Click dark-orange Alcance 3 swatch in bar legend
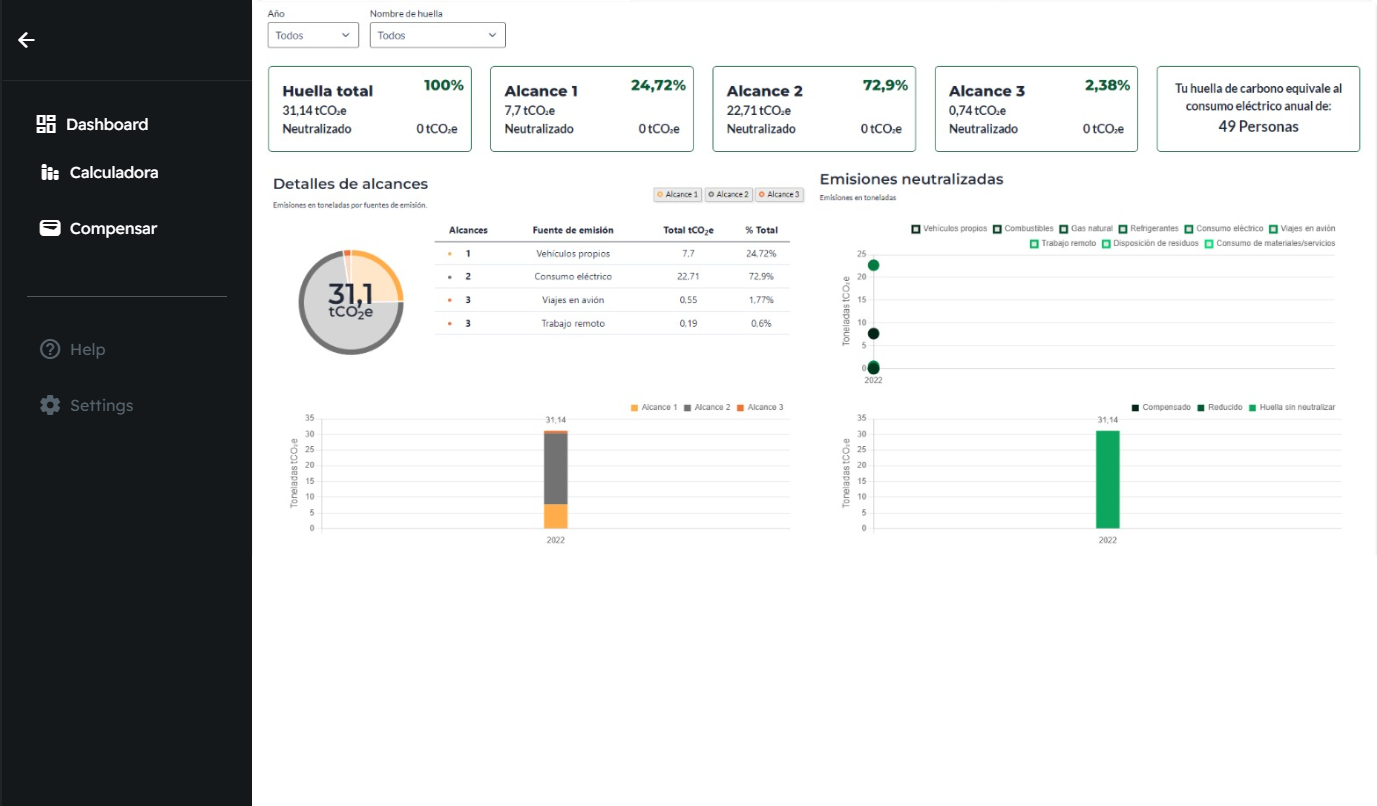This screenshot has height=806, width=1377. pyautogui.click(x=741, y=408)
